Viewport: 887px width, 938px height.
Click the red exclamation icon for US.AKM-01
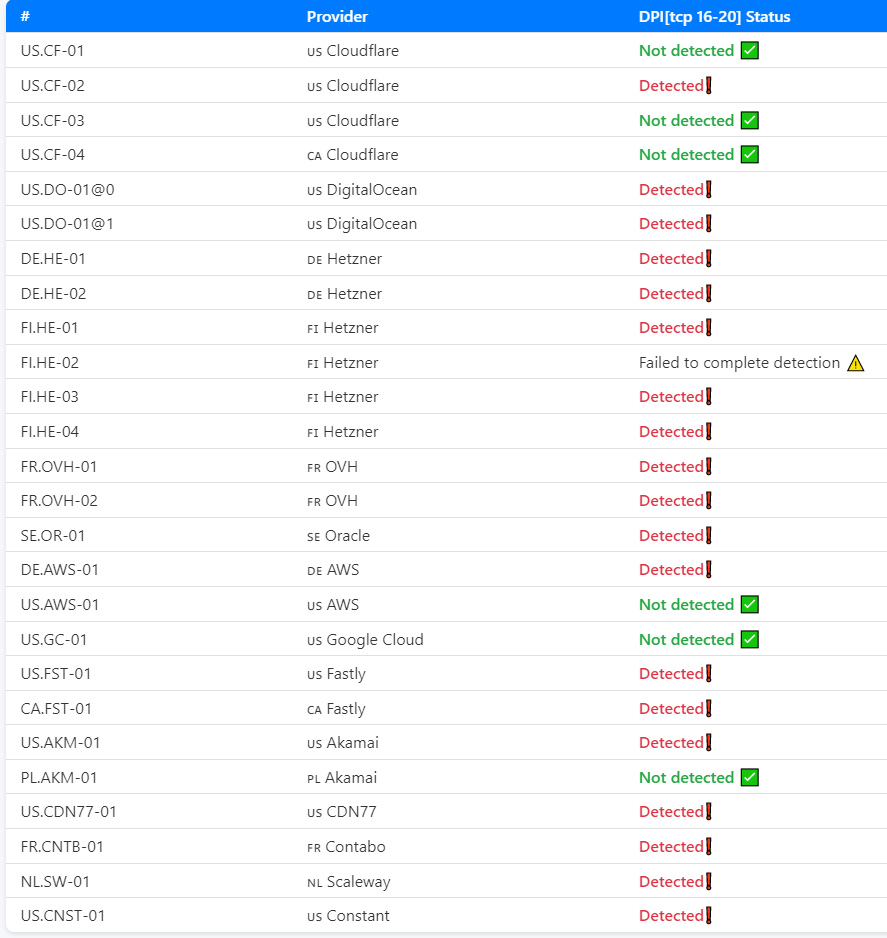coord(709,742)
